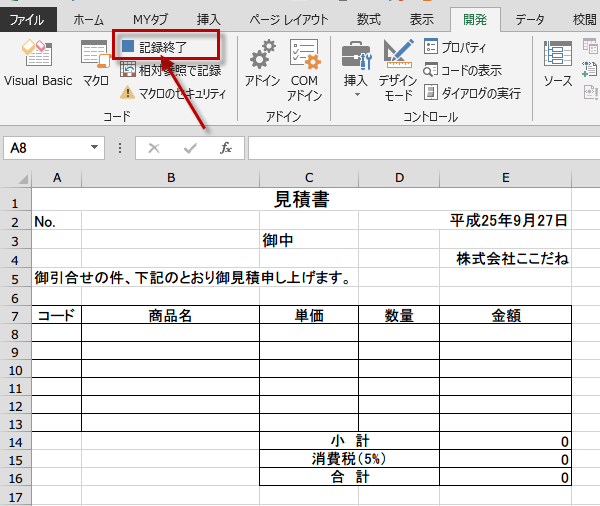Image resolution: width=600 pixels, height=506 pixels.
Task: Open the アドイン add-ins gear icon
Action: pos(262,63)
